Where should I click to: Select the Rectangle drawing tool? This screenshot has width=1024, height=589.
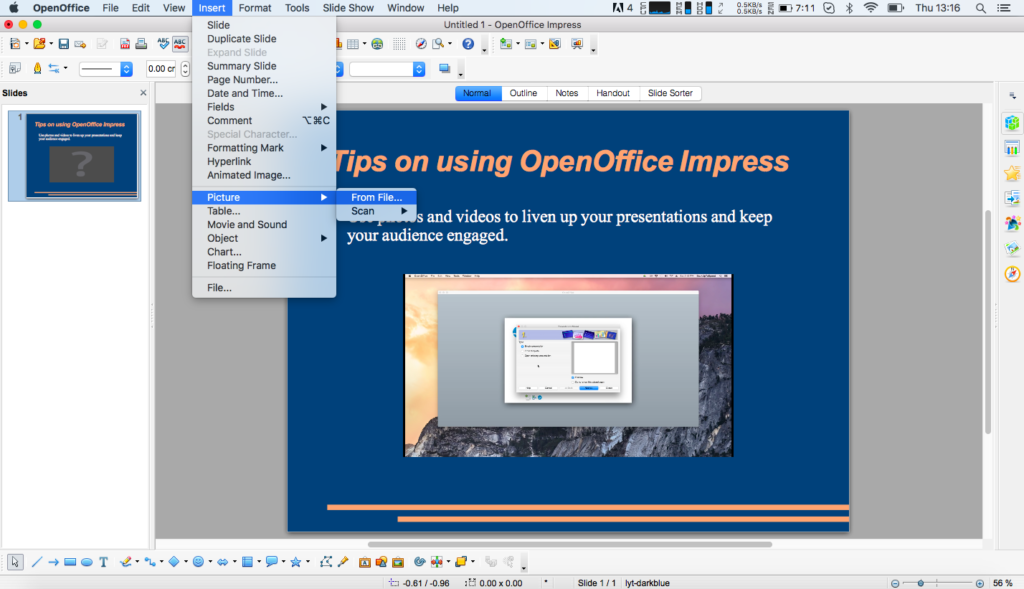70,562
